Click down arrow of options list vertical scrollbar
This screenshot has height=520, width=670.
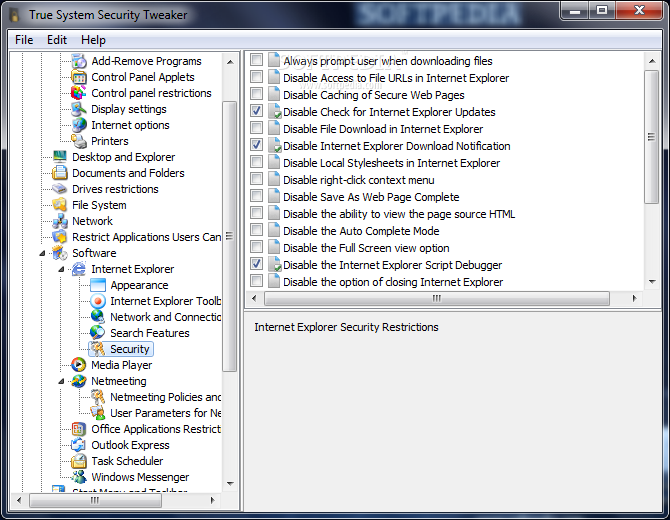coord(652,282)
